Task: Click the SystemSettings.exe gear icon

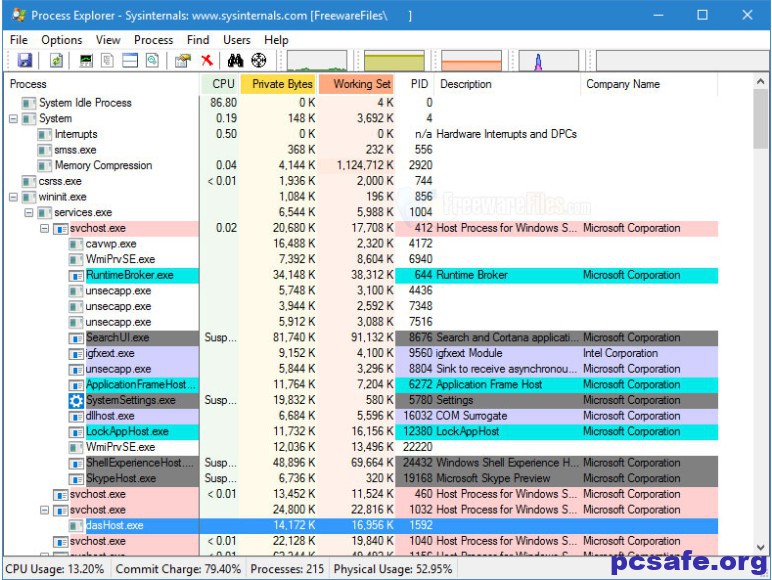Action: (x=76, y=400)
